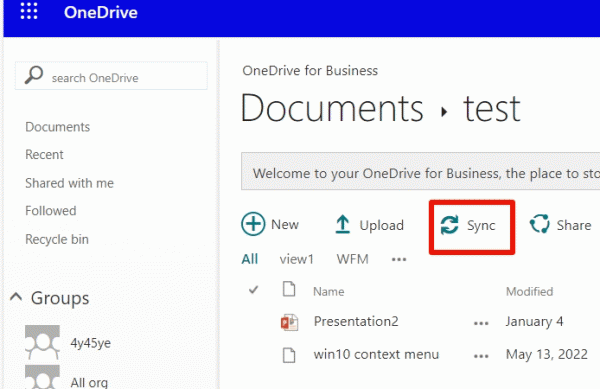Open the Recycle bin
The height and width of the screenshot is (389, 600).
pyautogui.click(x=57, y=239)
